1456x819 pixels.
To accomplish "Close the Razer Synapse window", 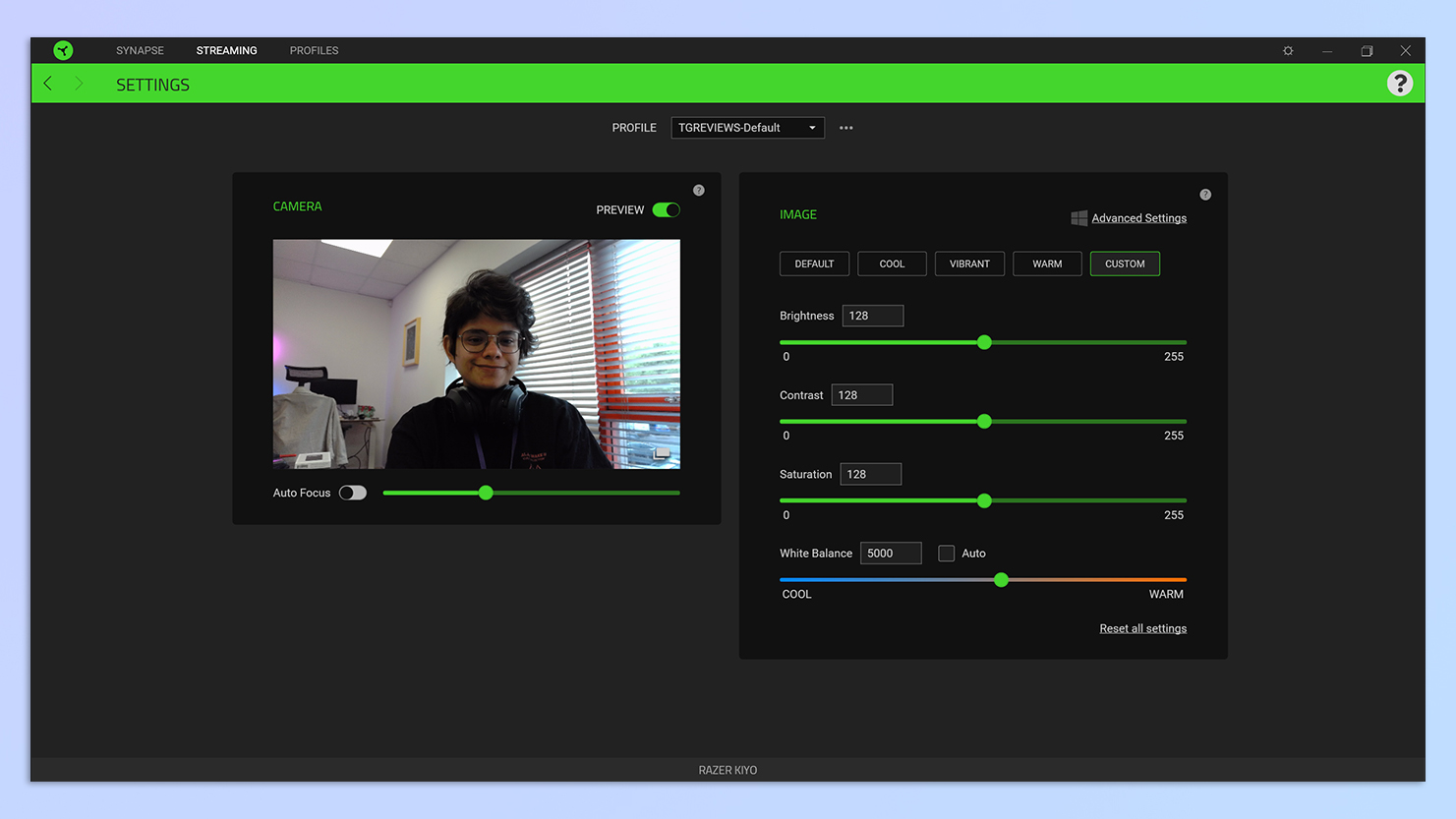I will click(1406, 51).
